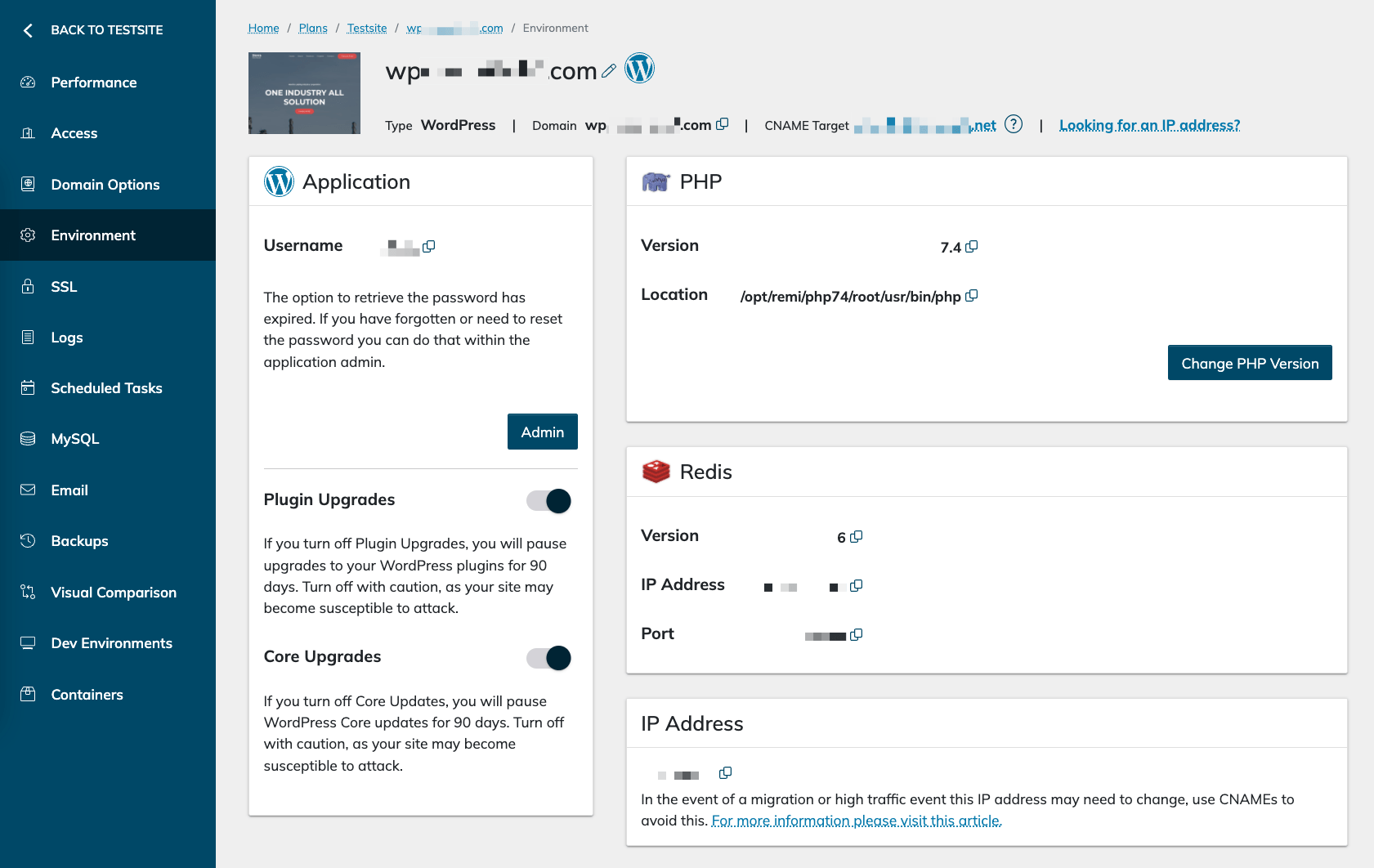The height and width of the screenshot is (868, 1374).
Task: Click the Access building icon in sidebar
Action: [x=28, y=133]
